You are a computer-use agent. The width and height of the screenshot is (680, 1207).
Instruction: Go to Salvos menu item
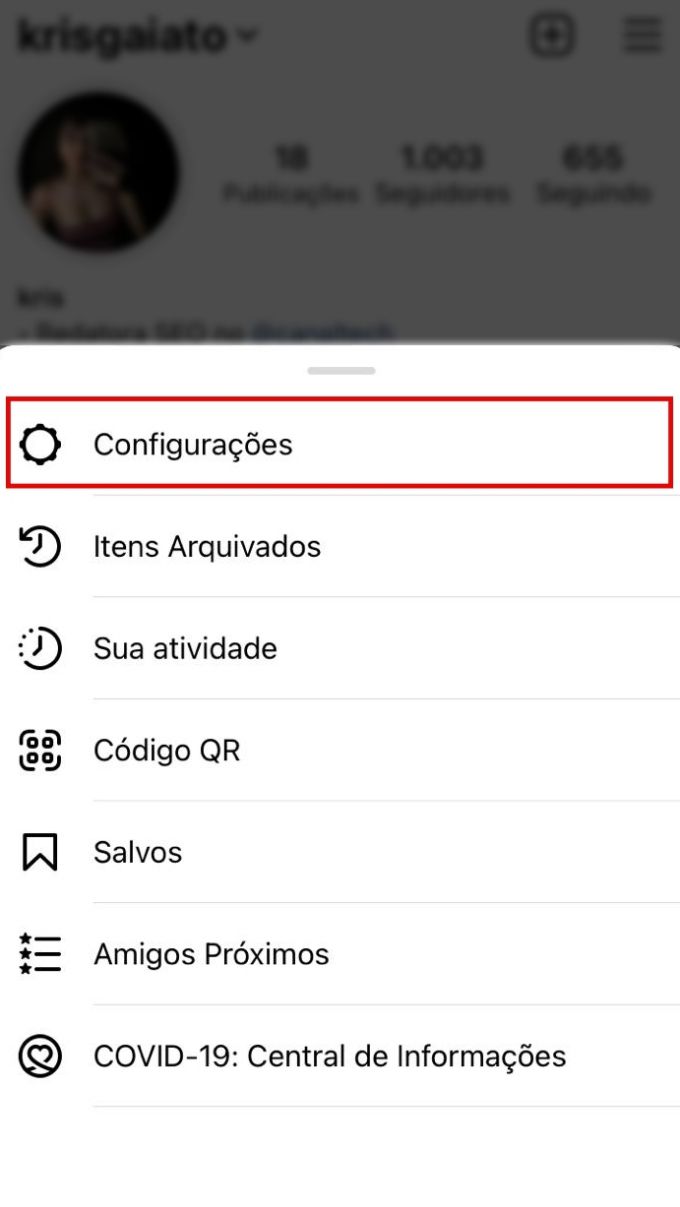(x=340, y=853)
